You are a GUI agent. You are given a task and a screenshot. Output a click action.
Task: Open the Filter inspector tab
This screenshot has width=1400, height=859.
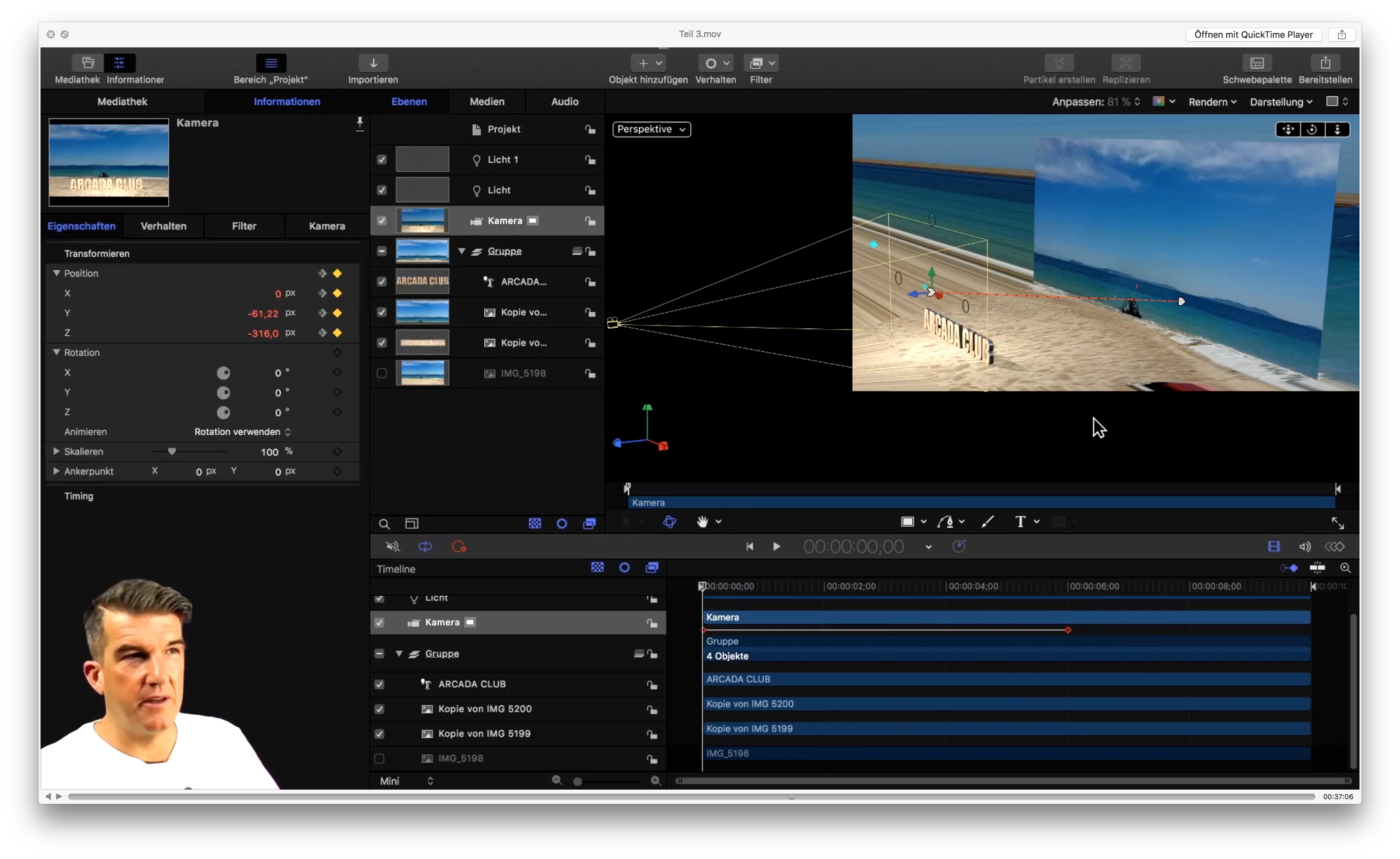[x=244, y=226]
